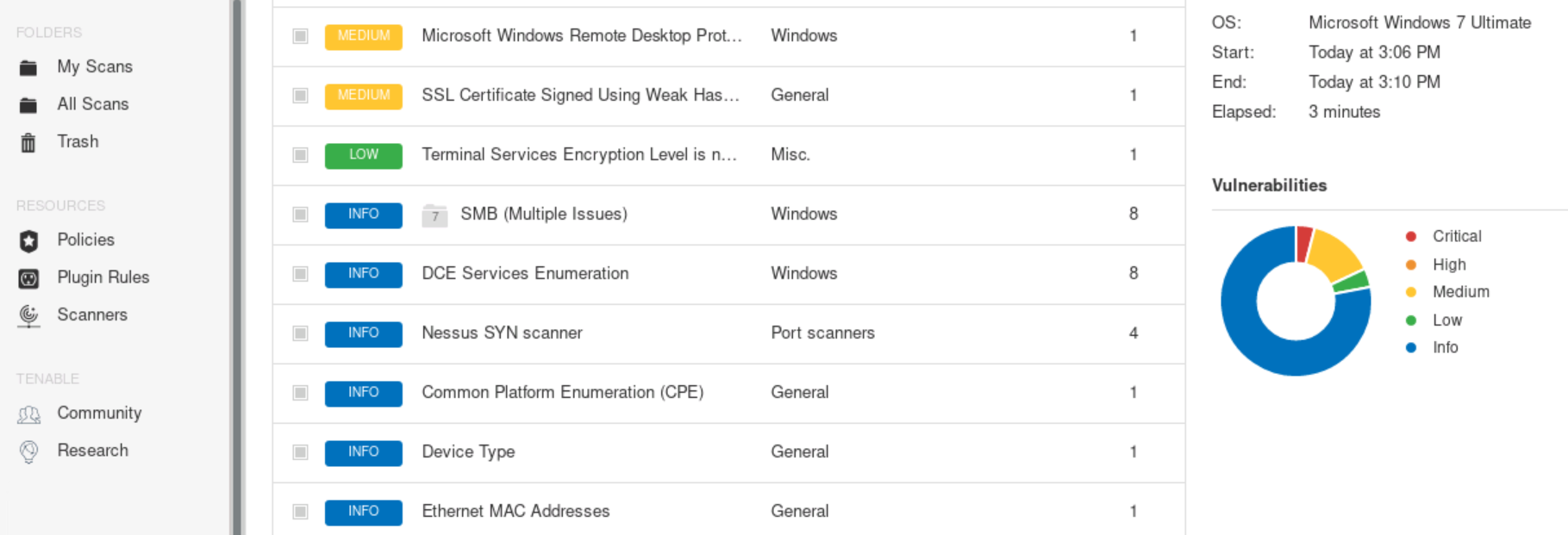Screen dimensions: 1568x535
Task: Open the All Scans folder icon
Action: (x=28, y=105)
